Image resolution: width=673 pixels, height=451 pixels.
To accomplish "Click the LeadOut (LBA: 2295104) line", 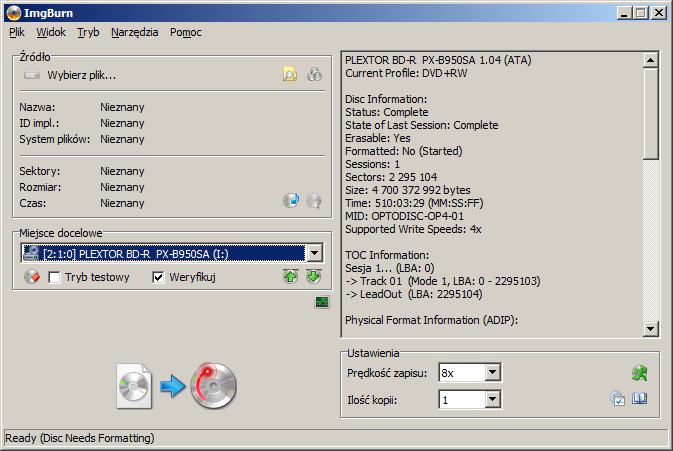I will point(414,294).
